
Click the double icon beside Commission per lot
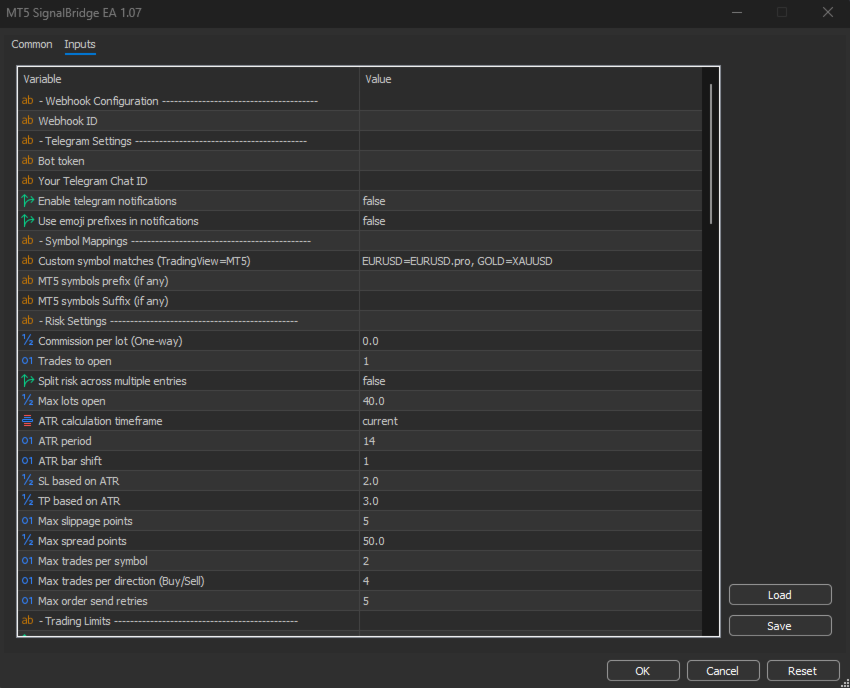tap(28, 340)
